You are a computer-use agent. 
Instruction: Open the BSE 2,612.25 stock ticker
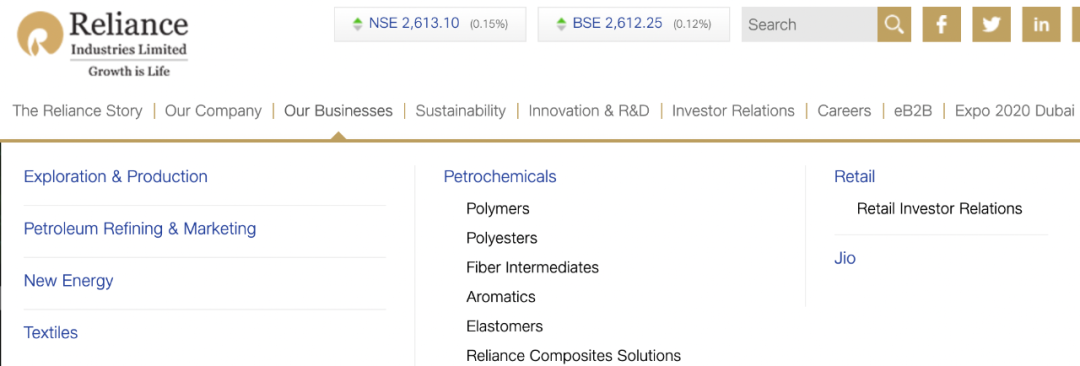(634, 24)
